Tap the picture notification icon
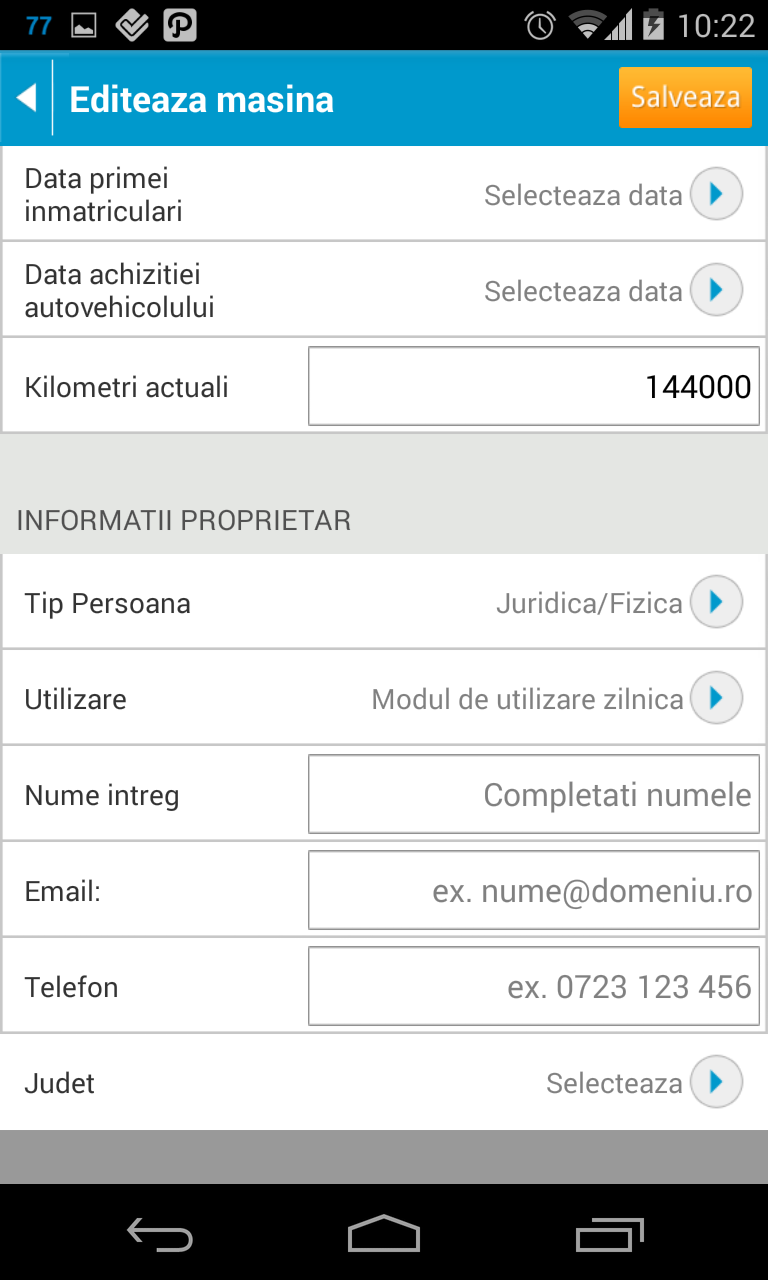Screen dimensions: 768x1280 click(84, 25)
